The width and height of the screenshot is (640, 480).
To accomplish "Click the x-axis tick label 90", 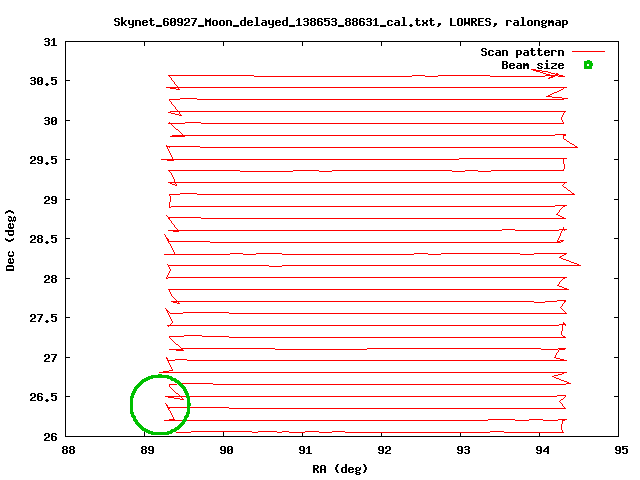I will [x=227, y=450].
